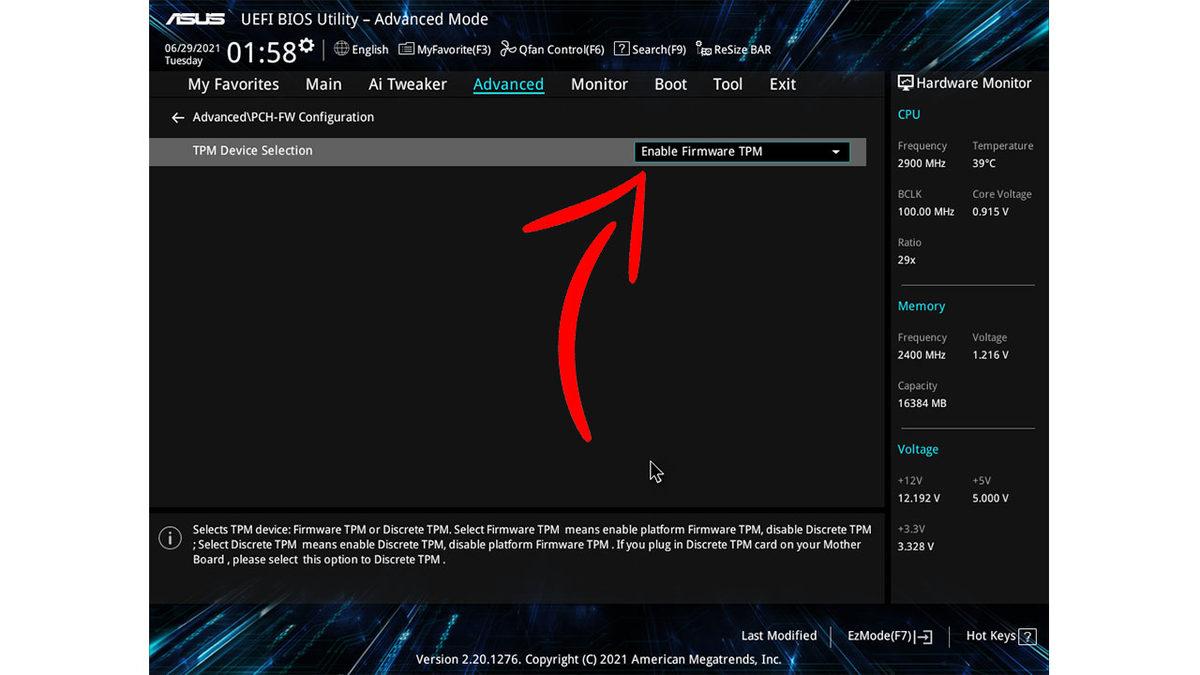Screen dimensions: 1200x675
Task: Open the Hot Keys reference
Action: click(998, 635)
